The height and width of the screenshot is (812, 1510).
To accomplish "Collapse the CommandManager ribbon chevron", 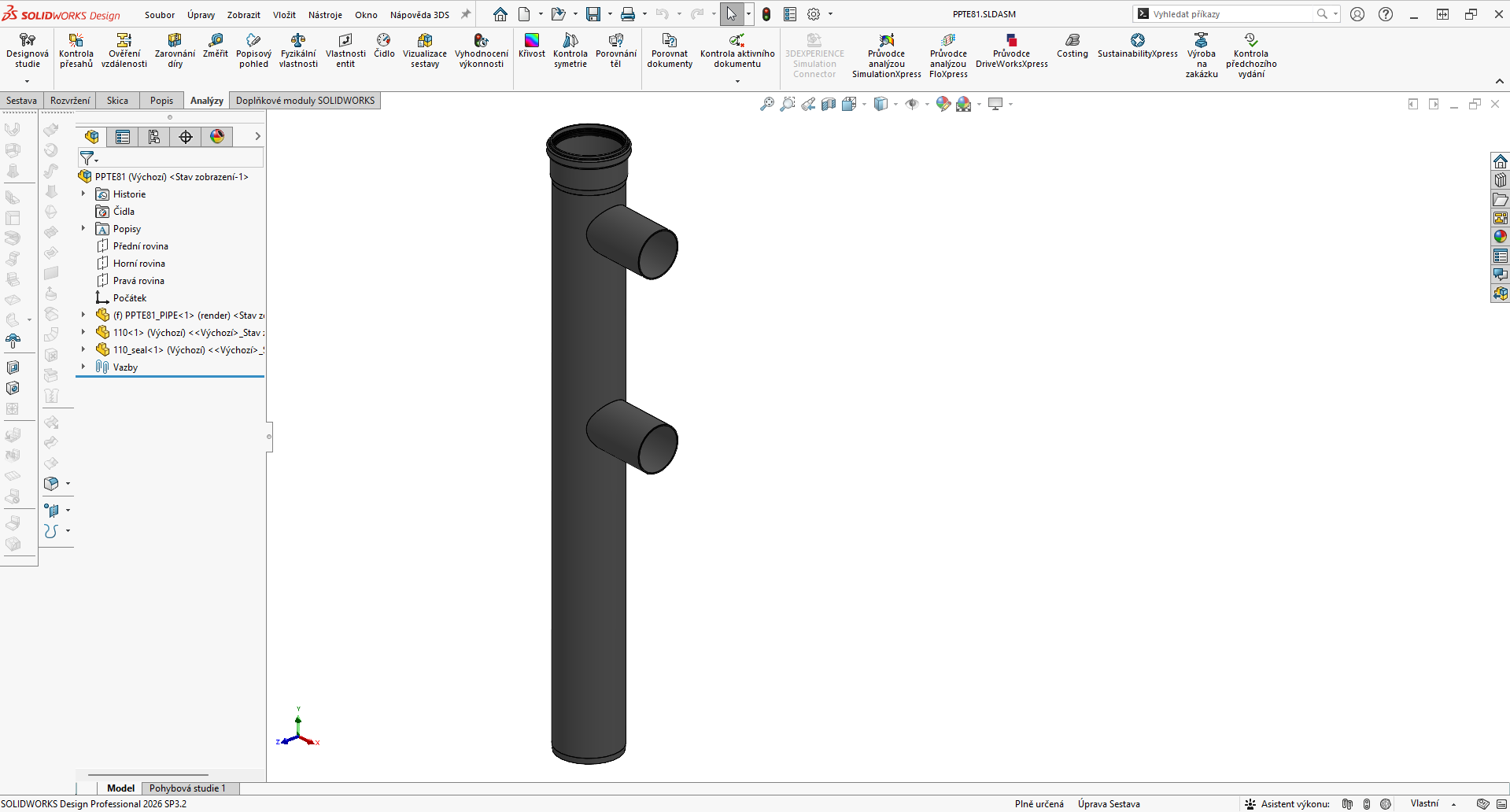I will point(1499,81).
